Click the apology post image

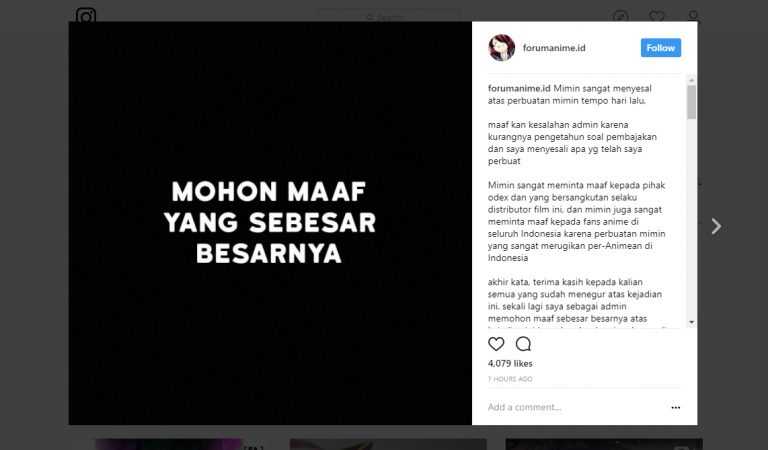[x=270, y=223]
